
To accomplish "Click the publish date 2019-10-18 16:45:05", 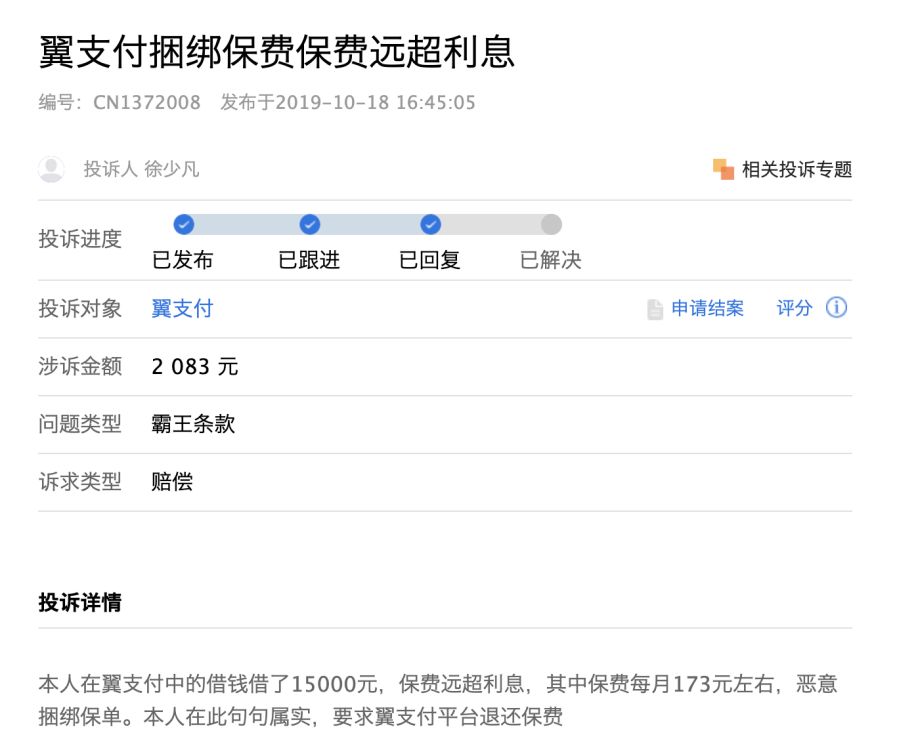I will 375,102.
